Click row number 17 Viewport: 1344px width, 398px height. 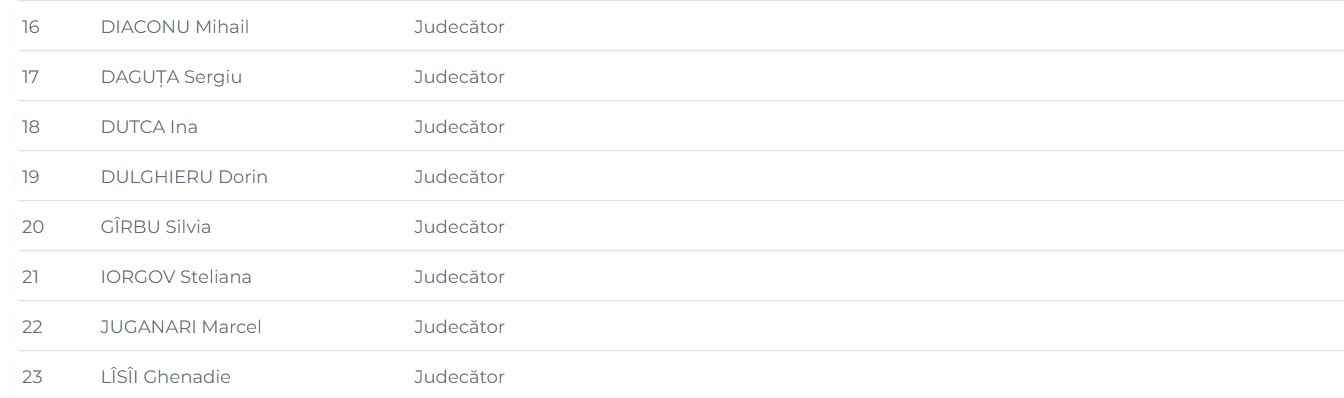click(x=31, y=77)
